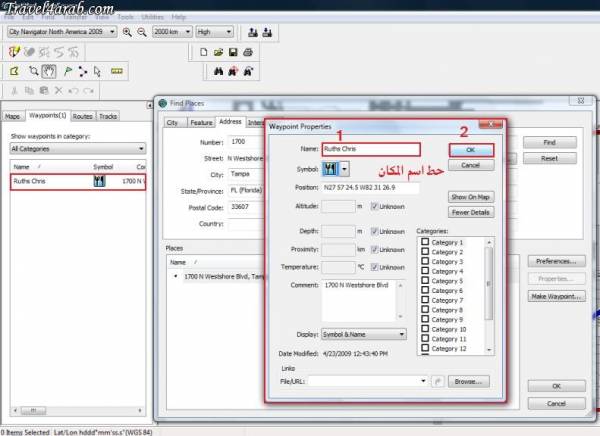
Task: Click the Browse... button
Action: [469, 382]
